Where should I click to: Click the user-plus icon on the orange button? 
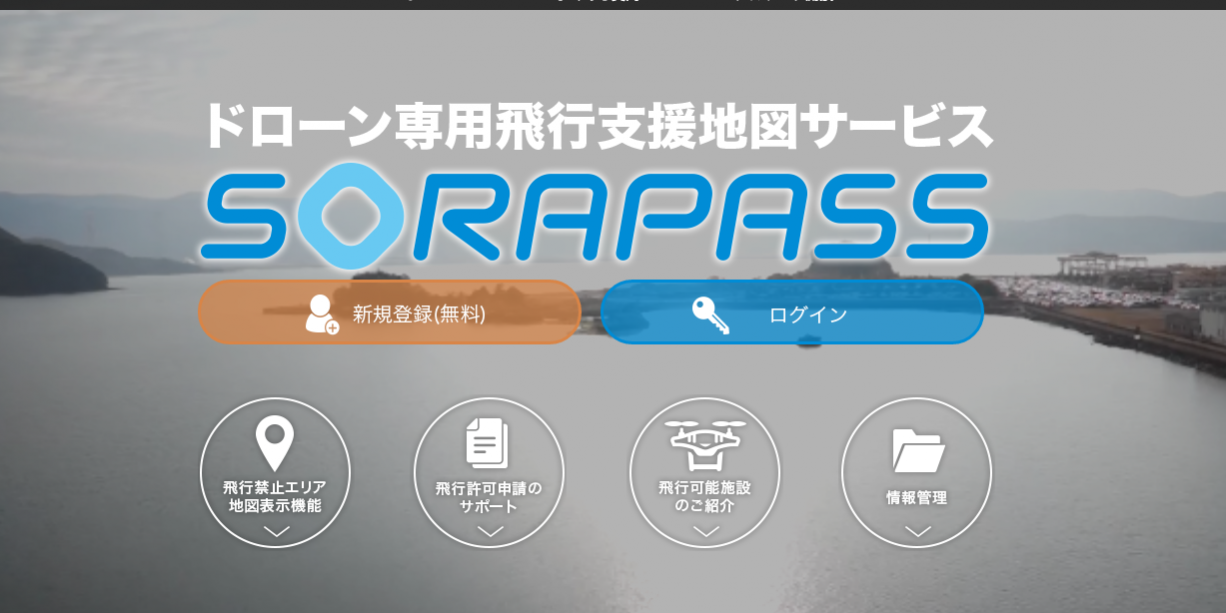(321, 314)
